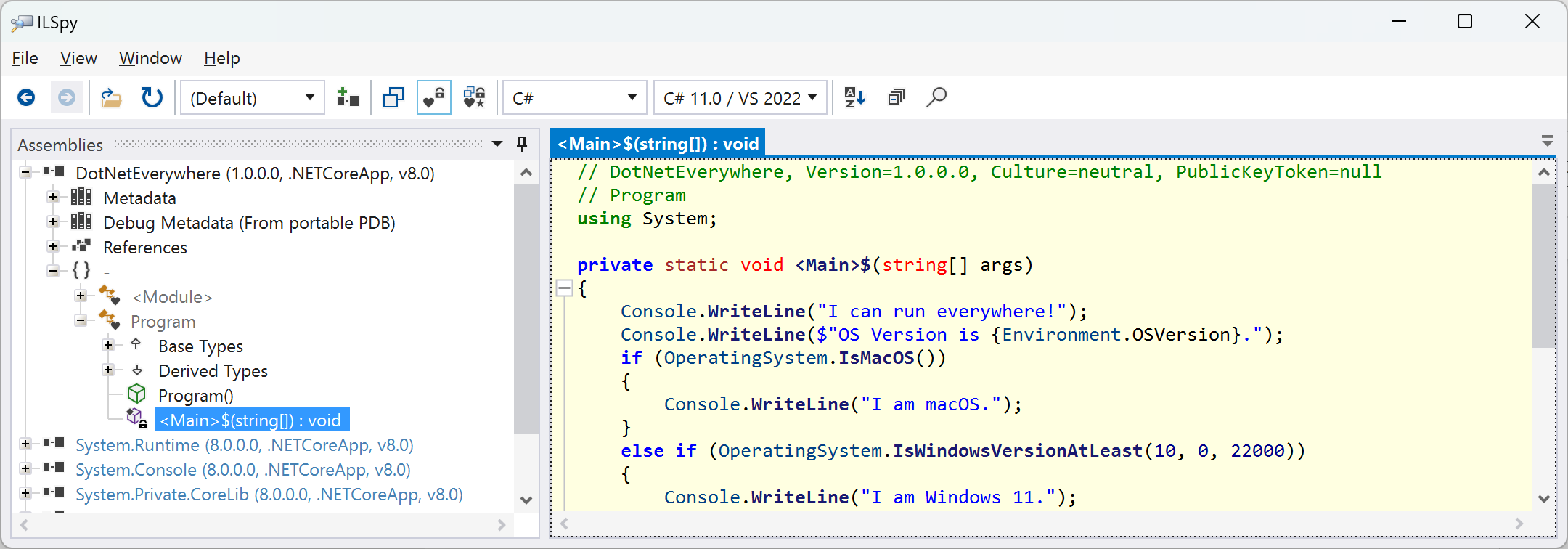Click the System.Runtime assembly icon
The width and height of the screenshot is (1568, 549).
point(54,443)
